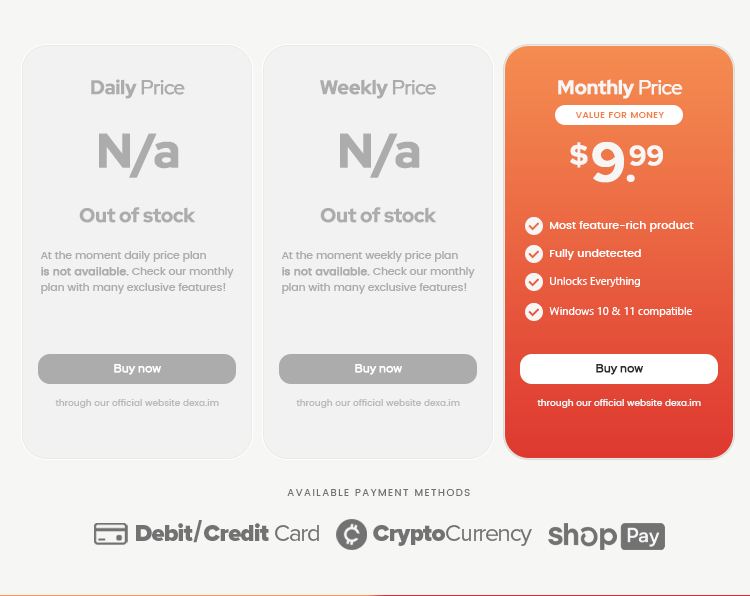Select the Debit/Credit Card payment text
The width and height of the screenshot is (750, 596).
(227, 533)
